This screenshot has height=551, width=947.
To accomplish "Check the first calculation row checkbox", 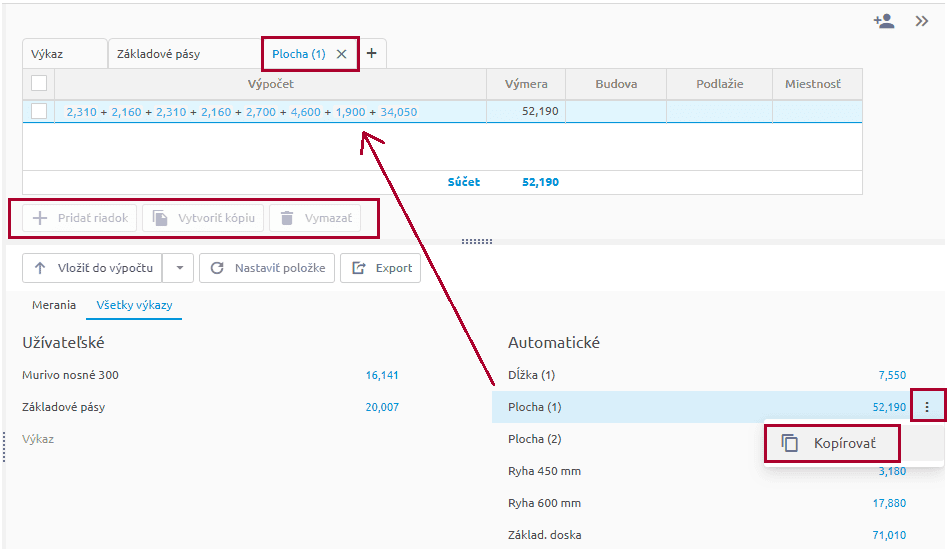I will coord(39,112).
